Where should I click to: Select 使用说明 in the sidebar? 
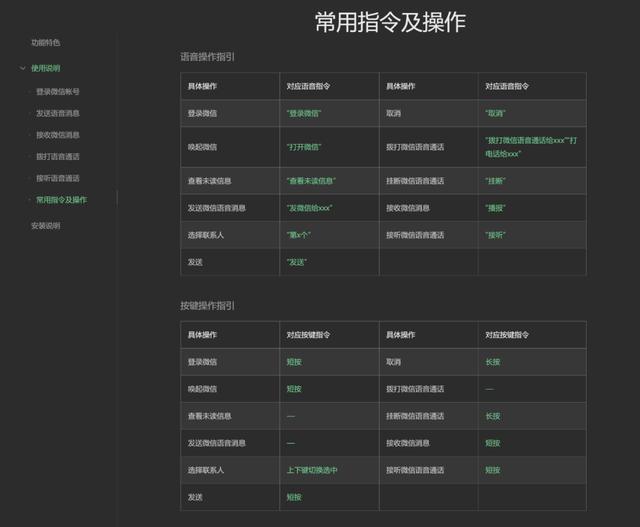[46, 68]
